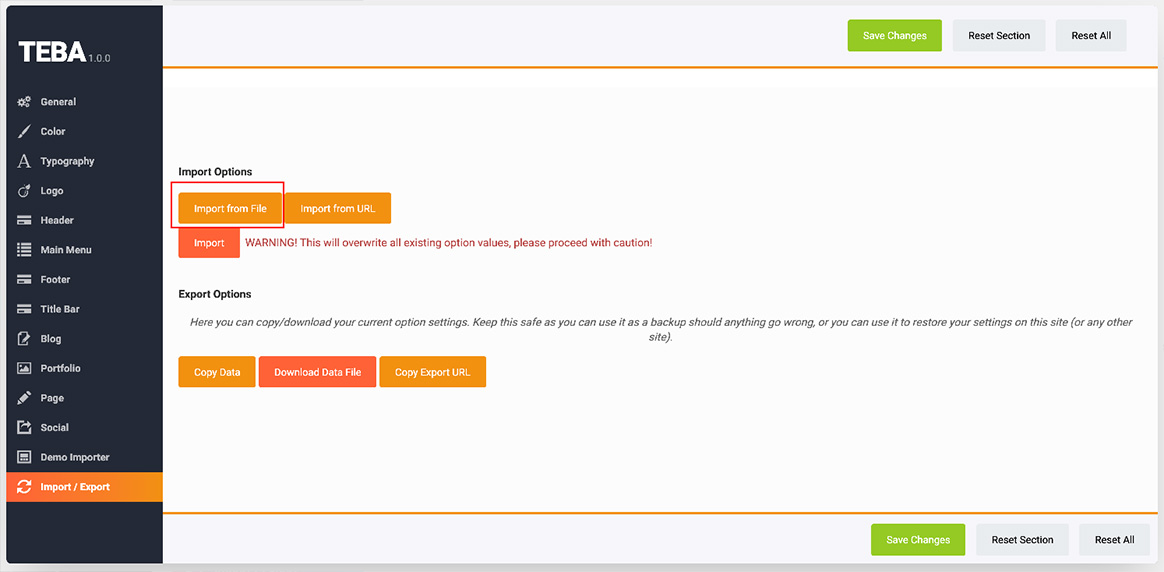Open the Footer section
The image size is (1164, 572).
84,280
